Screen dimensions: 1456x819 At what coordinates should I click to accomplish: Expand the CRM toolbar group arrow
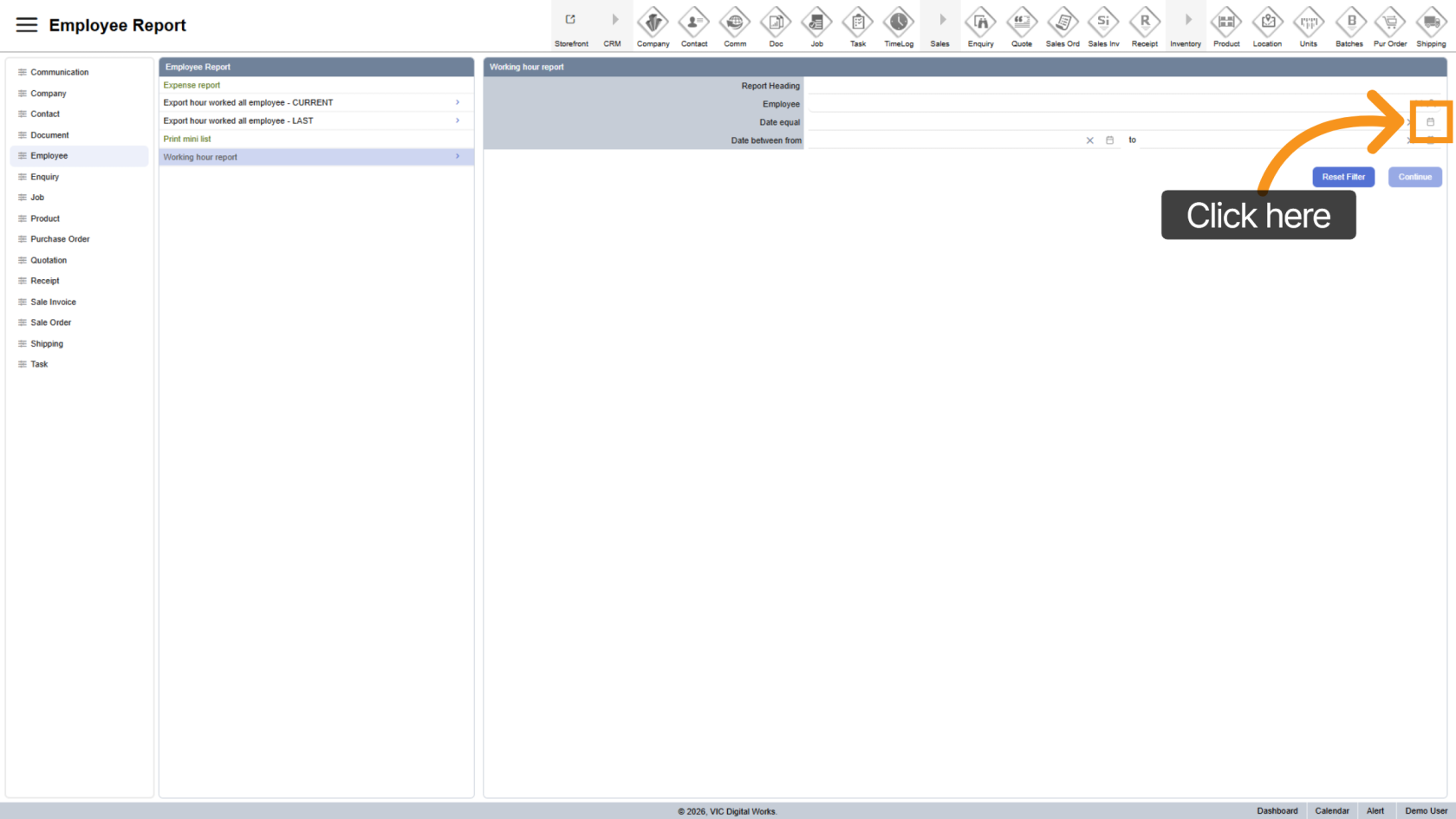click(614, 21)
